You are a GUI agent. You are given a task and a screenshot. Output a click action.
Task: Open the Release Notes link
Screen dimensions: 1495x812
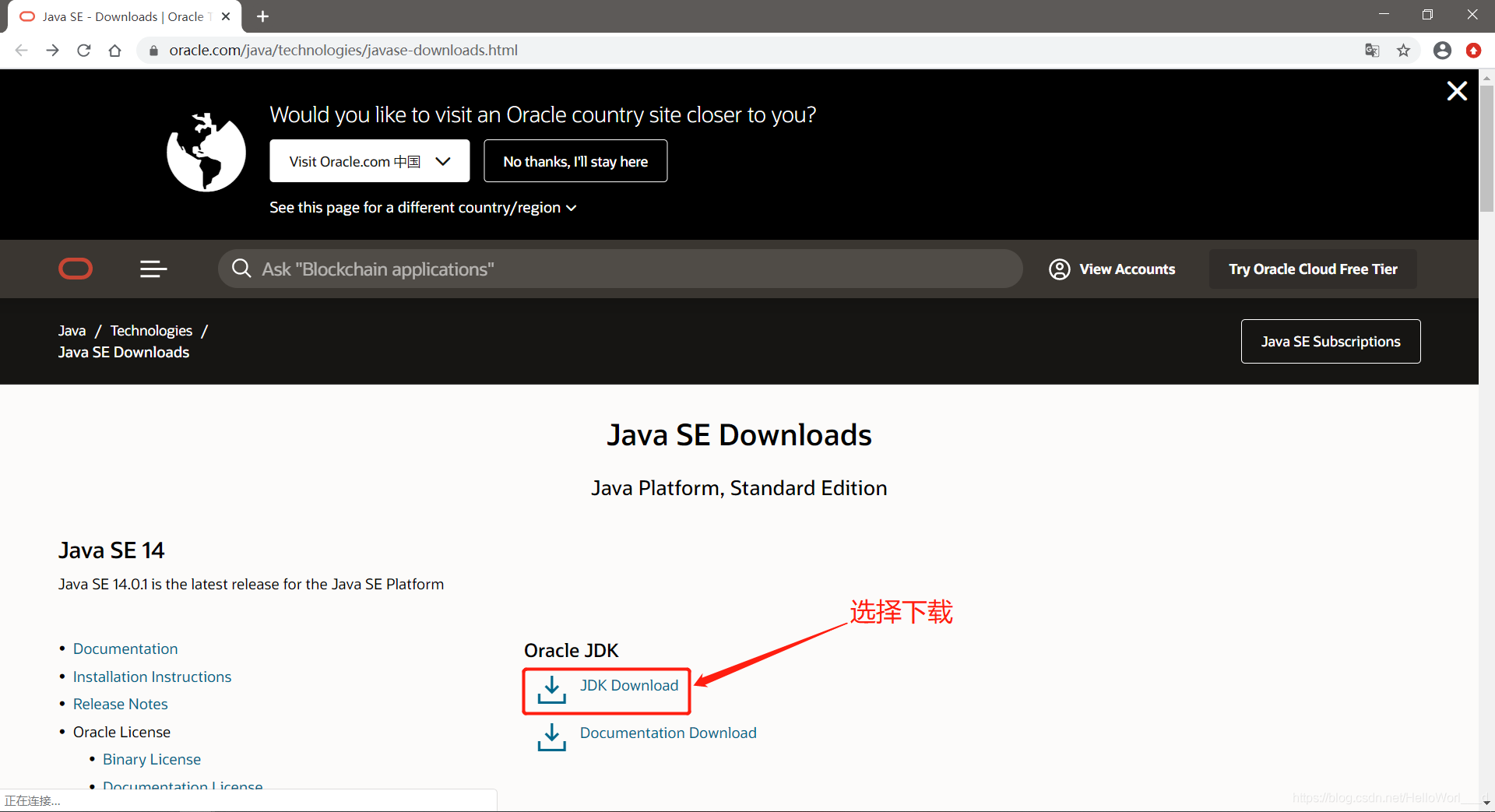pos(120,704)
